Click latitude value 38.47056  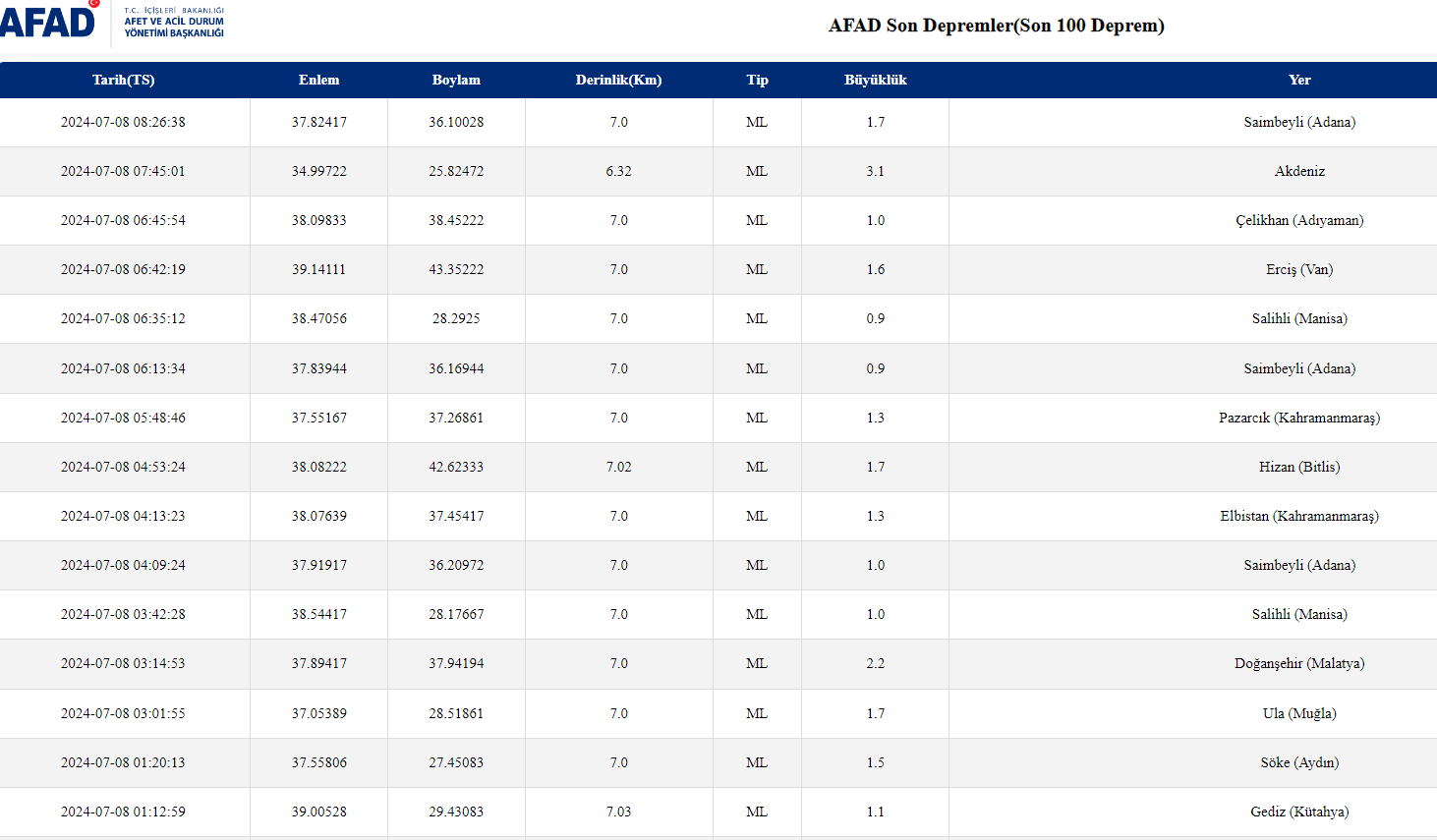319,318
